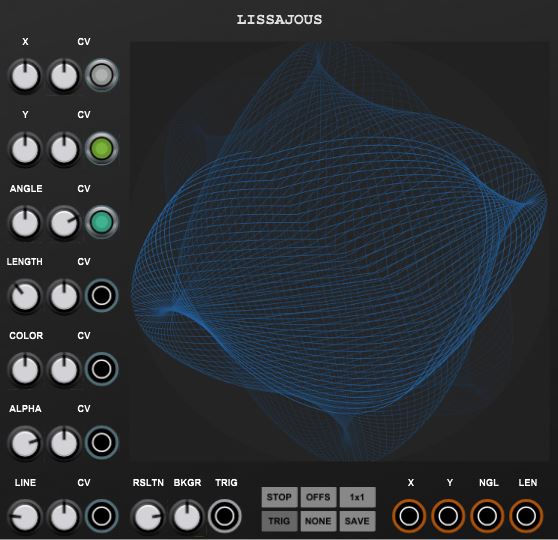Click the TRIG input jack
558x540 pixels.
tap(225, 516)
